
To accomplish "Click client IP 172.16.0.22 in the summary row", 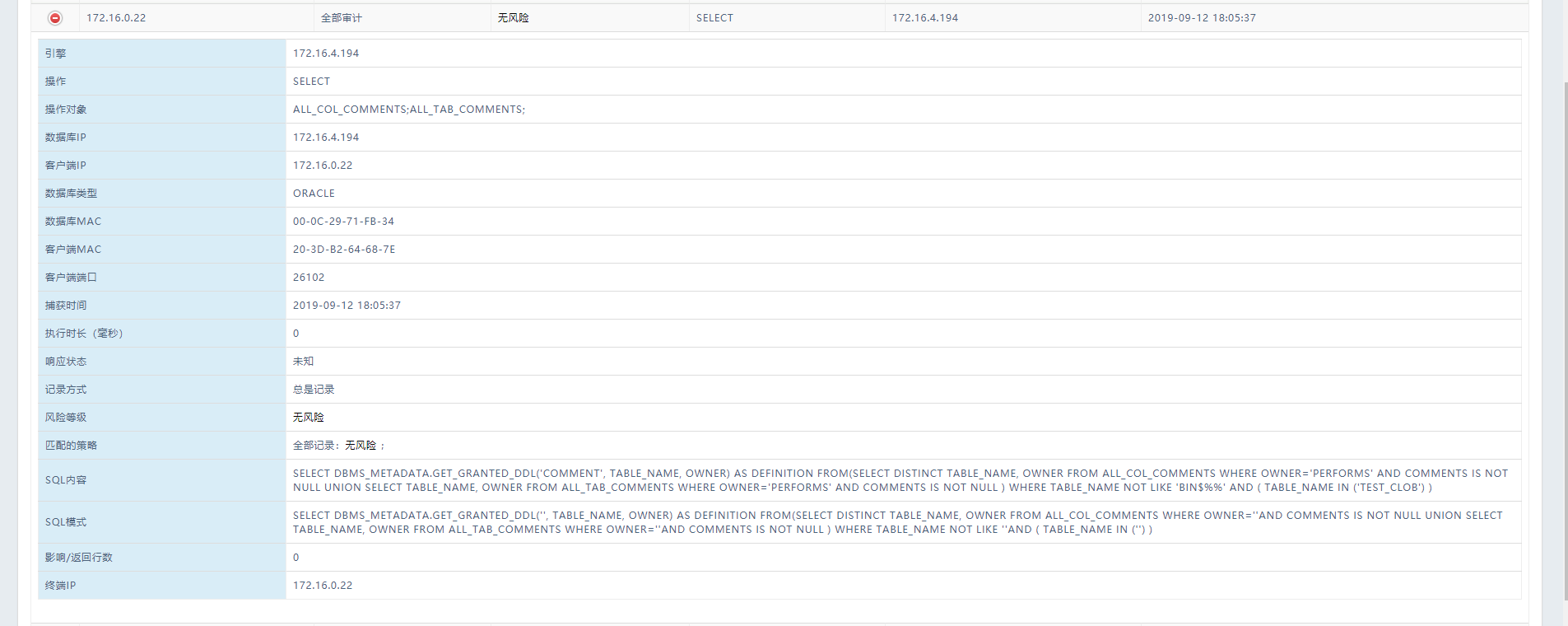I will [x=116, y=18].
